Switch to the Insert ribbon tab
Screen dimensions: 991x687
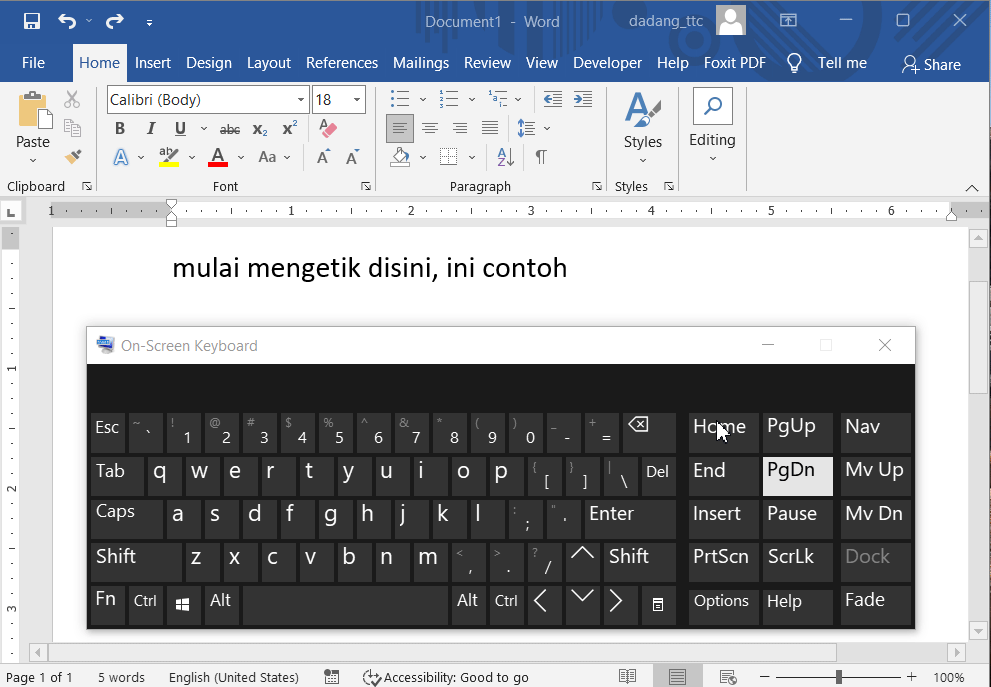(x=152, y=62)
